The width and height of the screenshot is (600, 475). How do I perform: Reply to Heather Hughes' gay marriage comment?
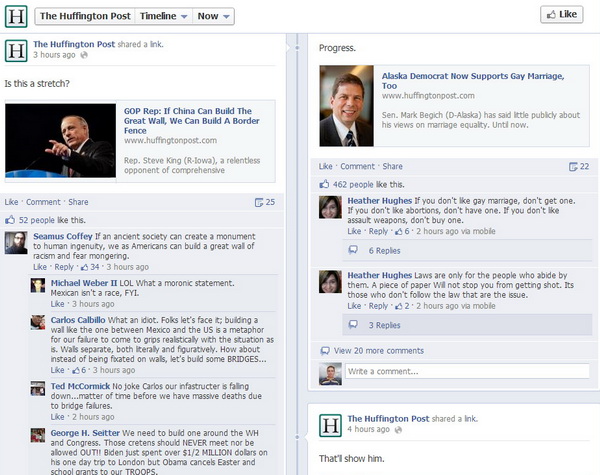[x=378, y=231]
